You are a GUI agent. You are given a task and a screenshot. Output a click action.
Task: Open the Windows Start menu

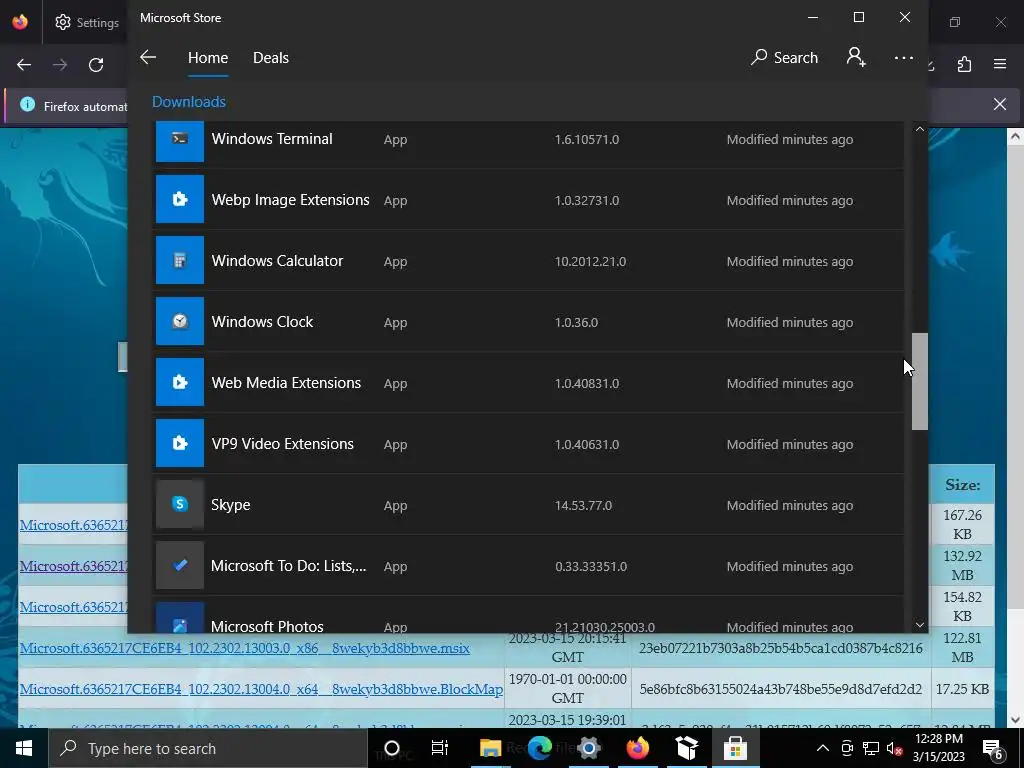[24, 748]
